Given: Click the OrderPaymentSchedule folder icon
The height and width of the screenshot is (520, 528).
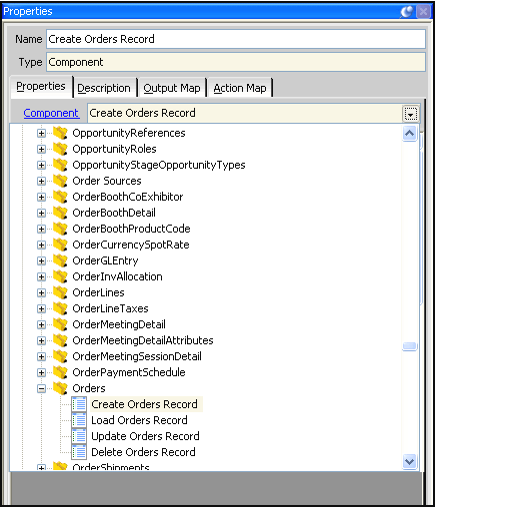Looking at the screenshot, I should (x=60, y=372).
